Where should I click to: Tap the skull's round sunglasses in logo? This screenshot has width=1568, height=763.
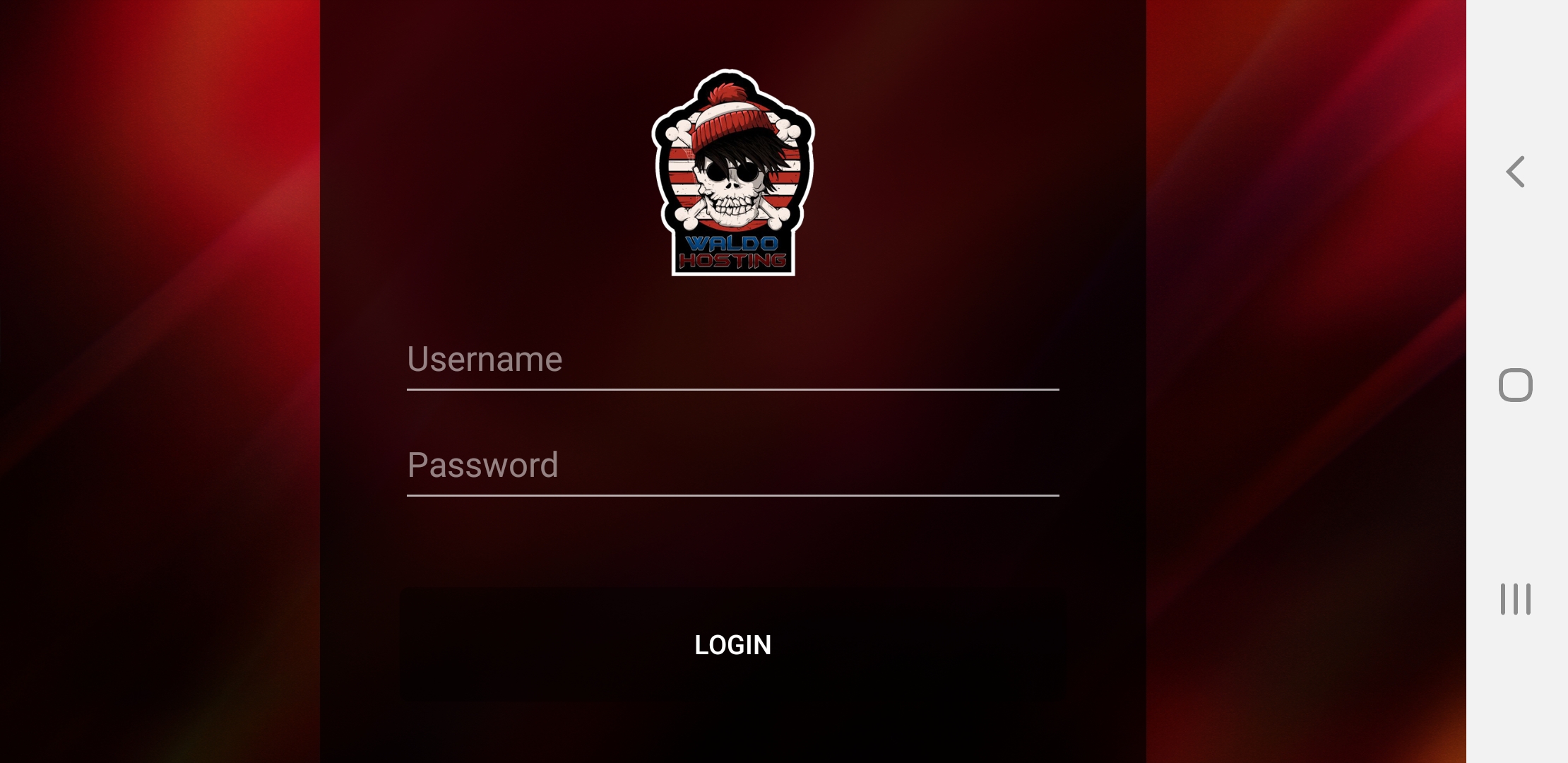pos(732,172)
